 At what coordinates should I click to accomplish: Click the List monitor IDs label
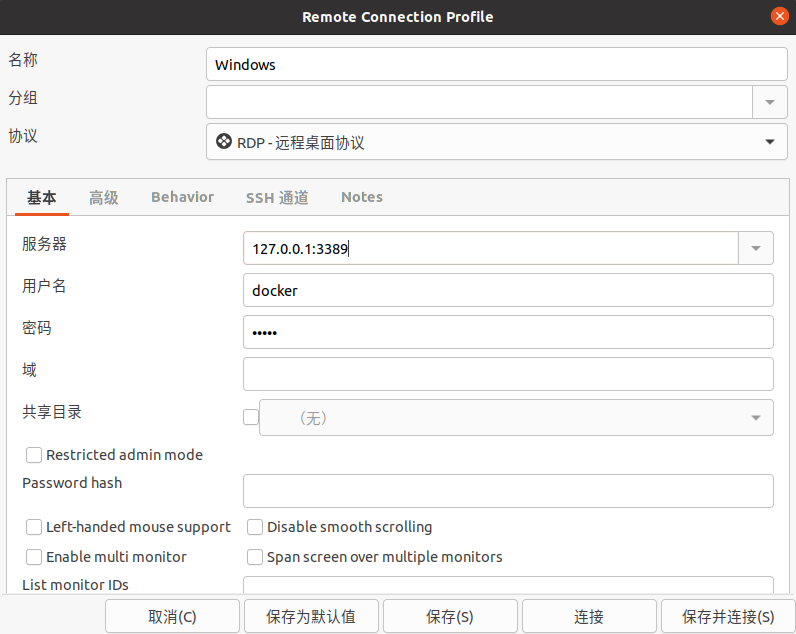click(75, 585)
